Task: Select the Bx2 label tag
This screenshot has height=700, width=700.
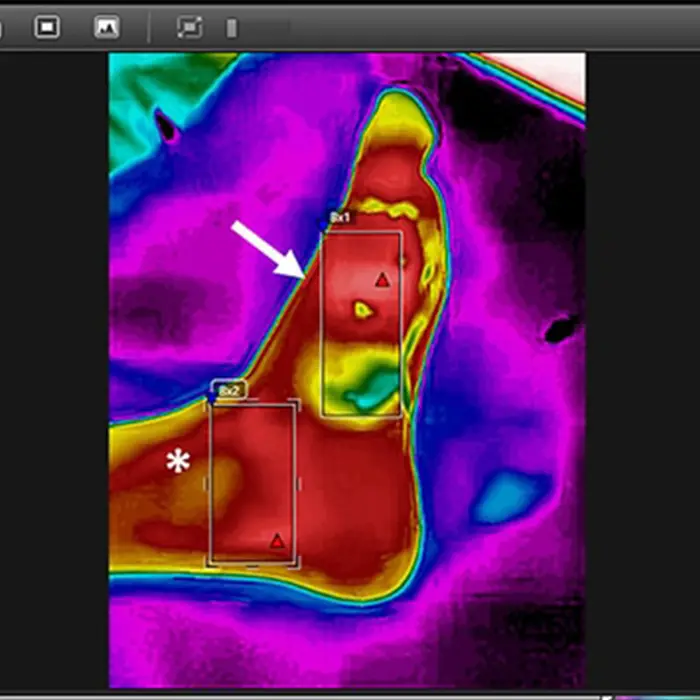Action: pyautogui.click(x=230, y=390)
